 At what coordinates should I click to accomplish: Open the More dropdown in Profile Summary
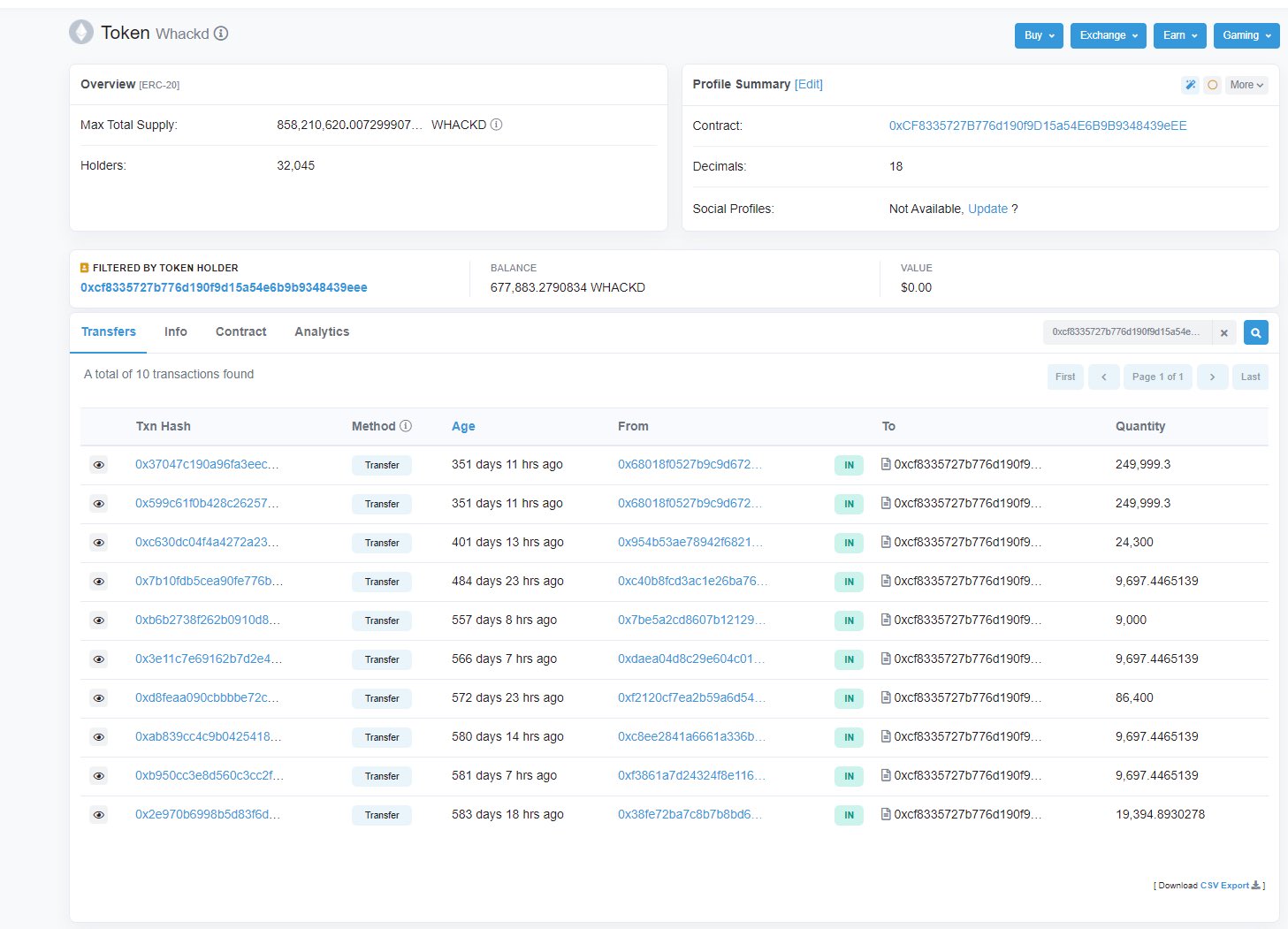[x=1246, y=85]
